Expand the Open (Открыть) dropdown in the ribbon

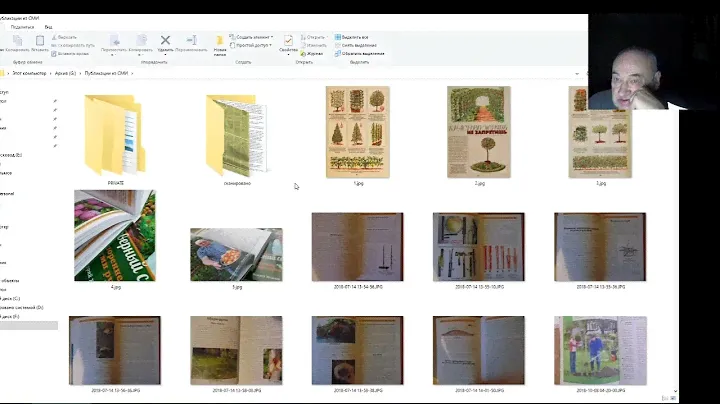pos(315,37)
